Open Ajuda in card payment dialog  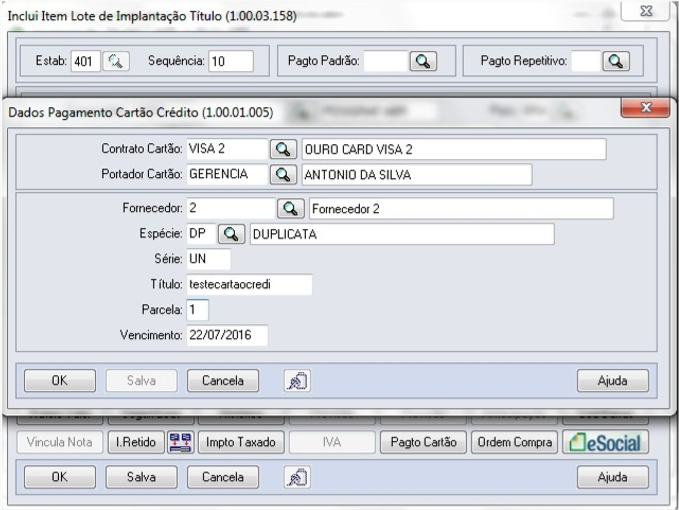[613, 381]
